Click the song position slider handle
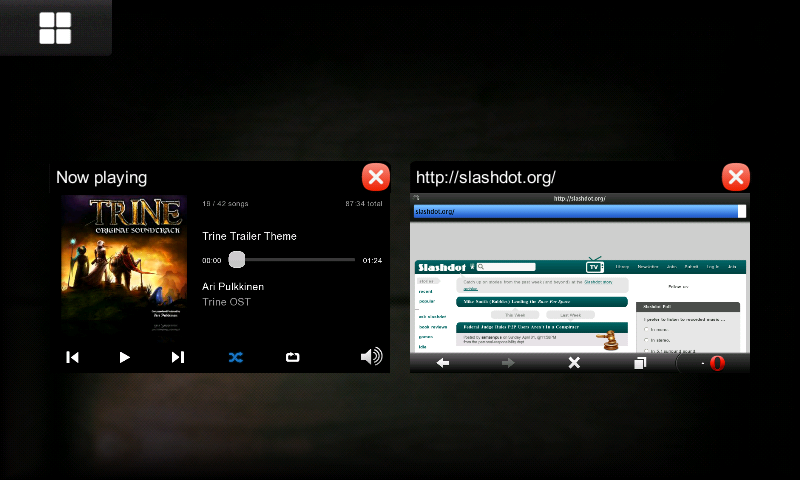The width and height of the screenshot is (800, 480). pos(237,260)
